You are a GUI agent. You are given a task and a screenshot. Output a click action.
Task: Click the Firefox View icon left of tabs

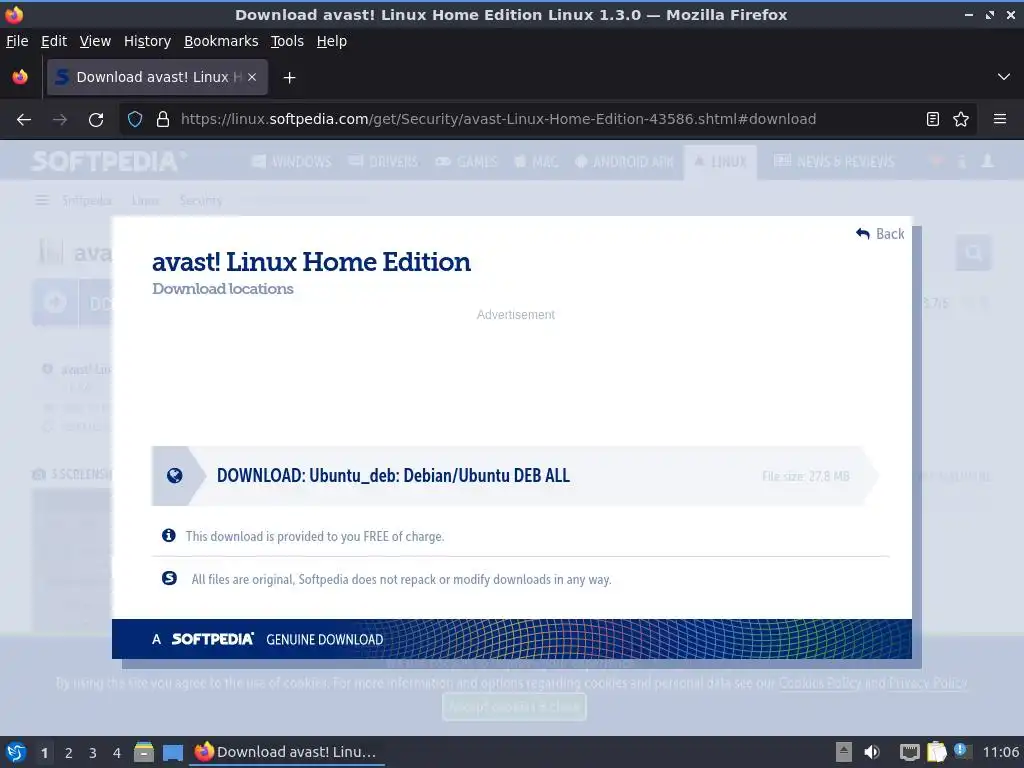click(20, 77)
